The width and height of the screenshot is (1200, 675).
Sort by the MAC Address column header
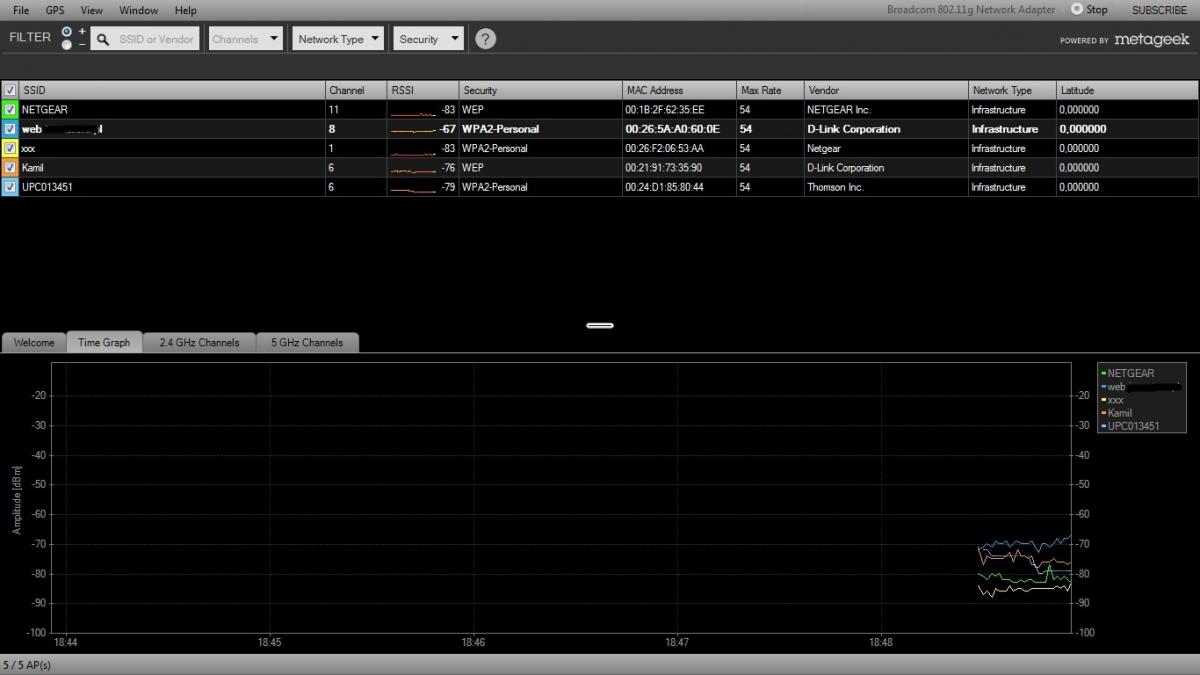pos(679,90)
